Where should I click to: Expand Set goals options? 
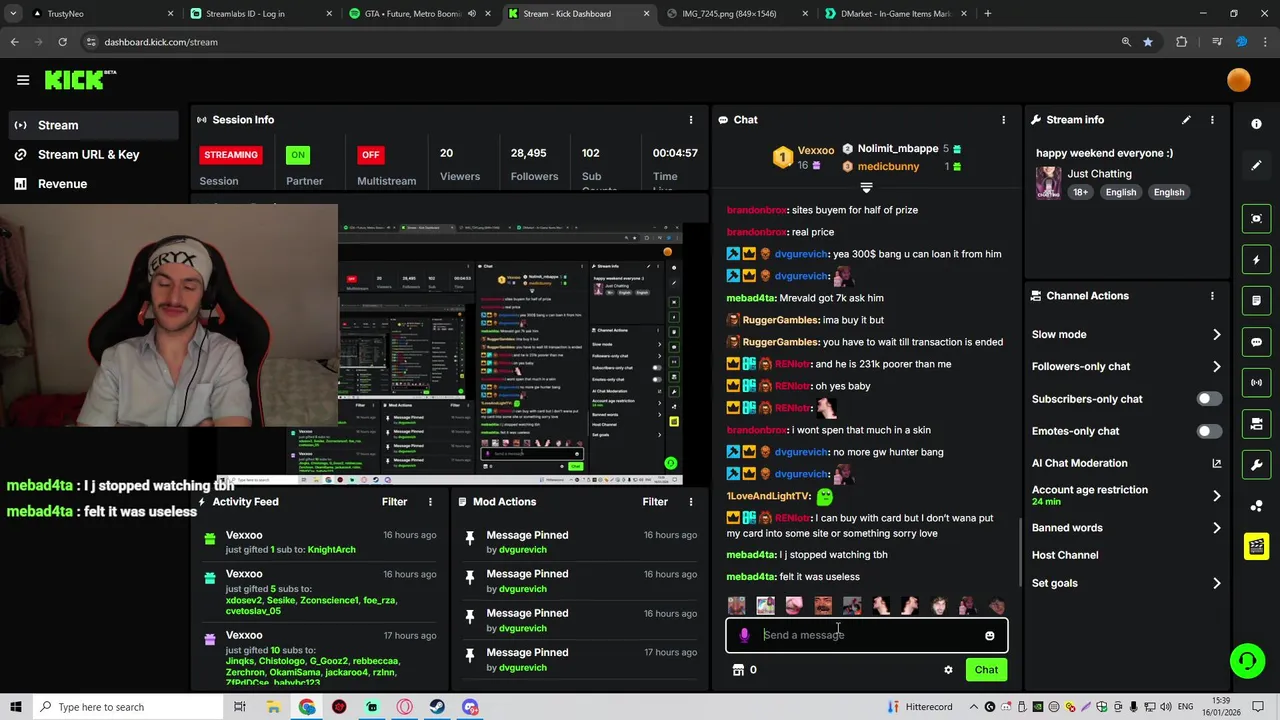click(x=1216, y=583)
